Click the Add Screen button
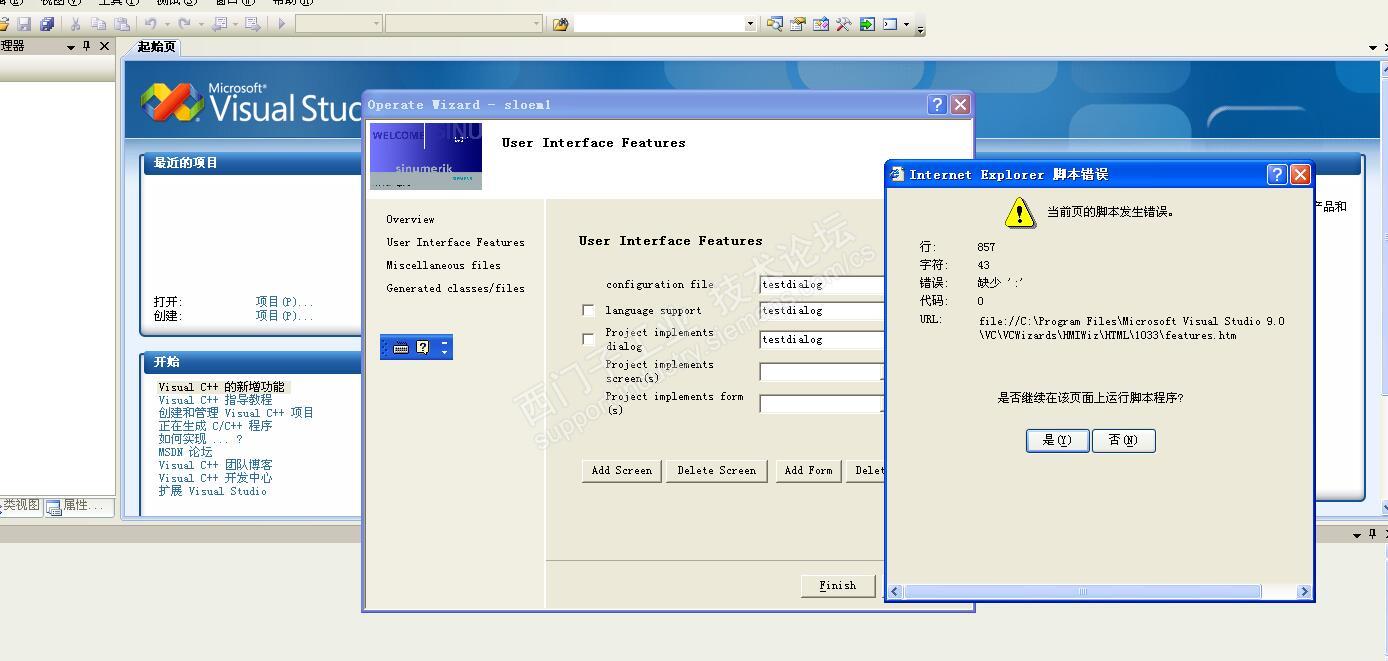 point(621,470)
